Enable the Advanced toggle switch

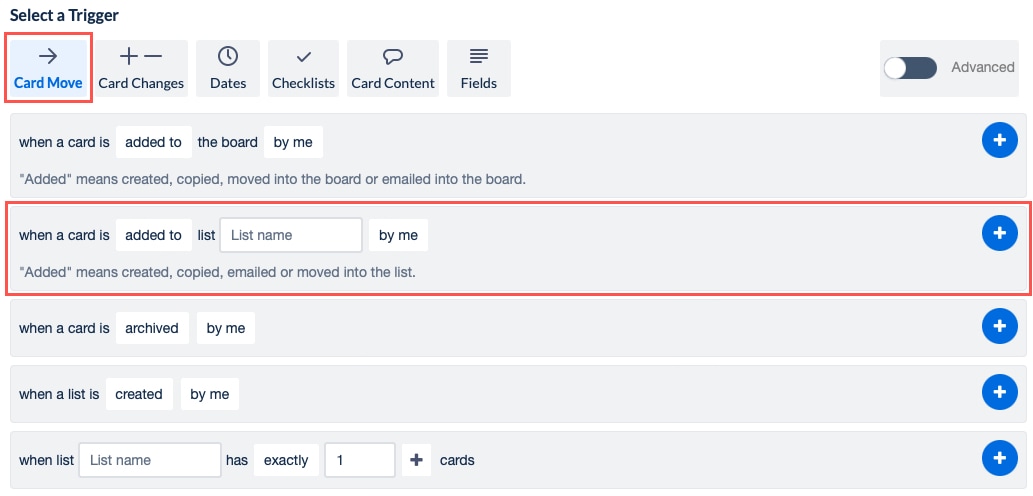910,68
